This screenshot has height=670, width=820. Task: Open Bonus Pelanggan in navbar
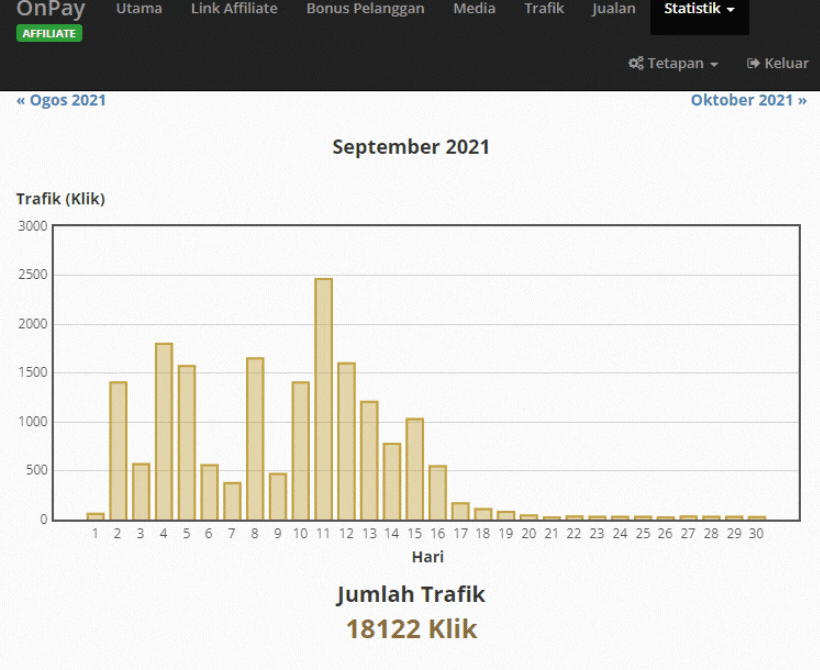(x=365, y=10)
